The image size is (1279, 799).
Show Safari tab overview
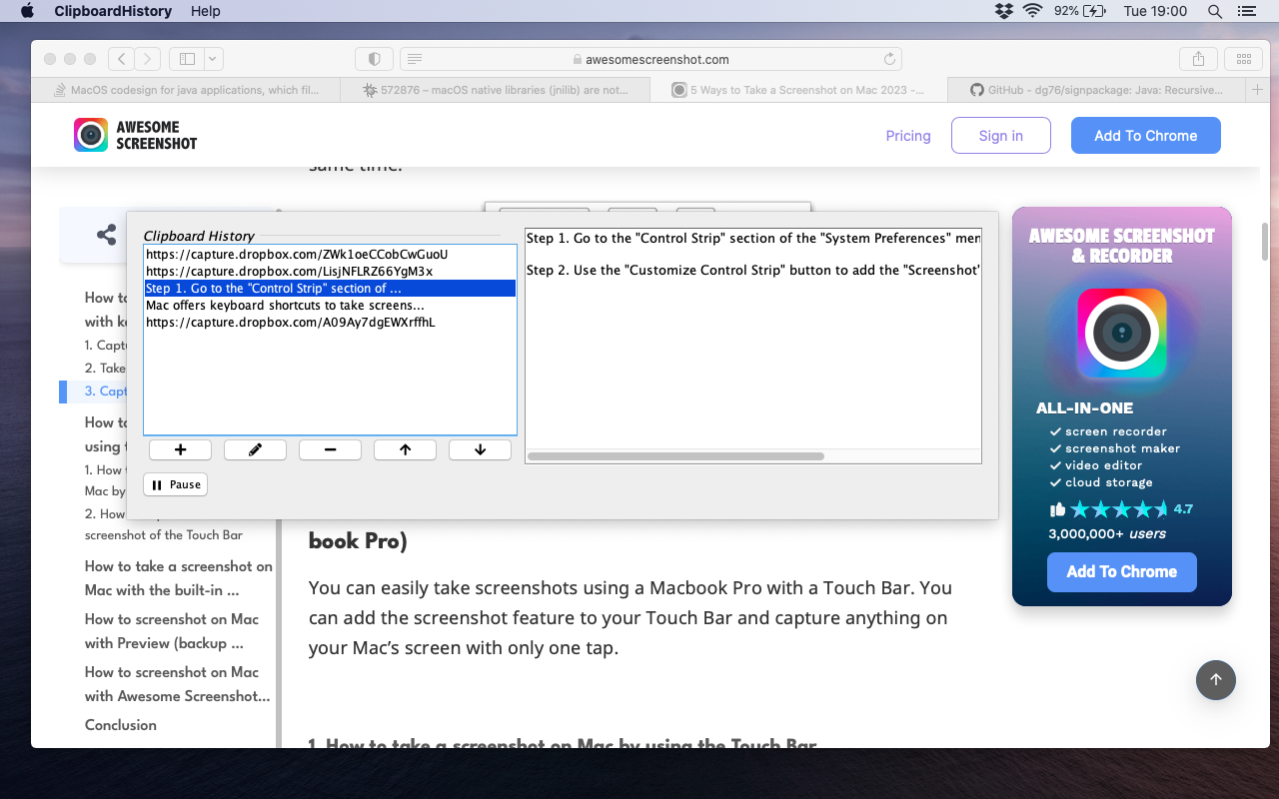point(1244,59)
